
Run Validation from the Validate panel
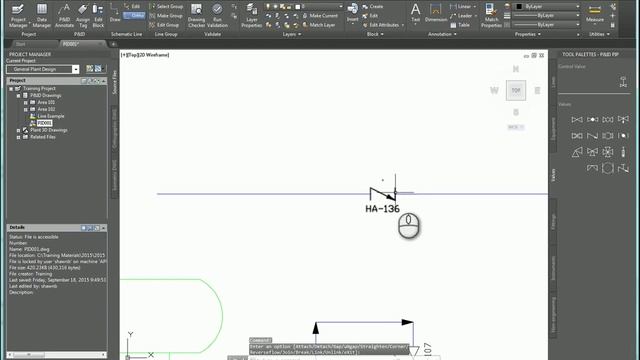coord(217,16)
